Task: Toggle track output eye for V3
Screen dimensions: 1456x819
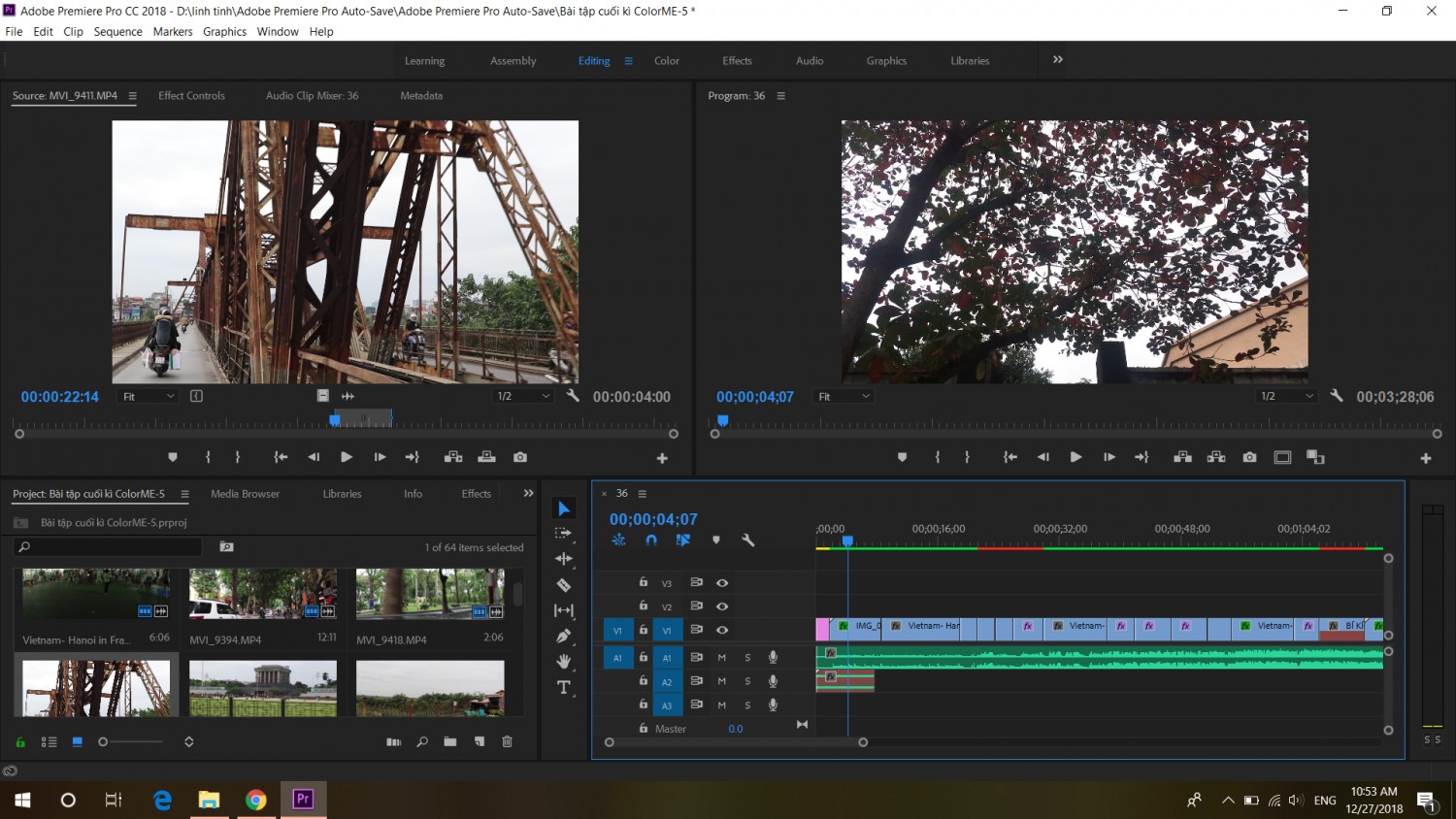Action: [x=722, y=583]
